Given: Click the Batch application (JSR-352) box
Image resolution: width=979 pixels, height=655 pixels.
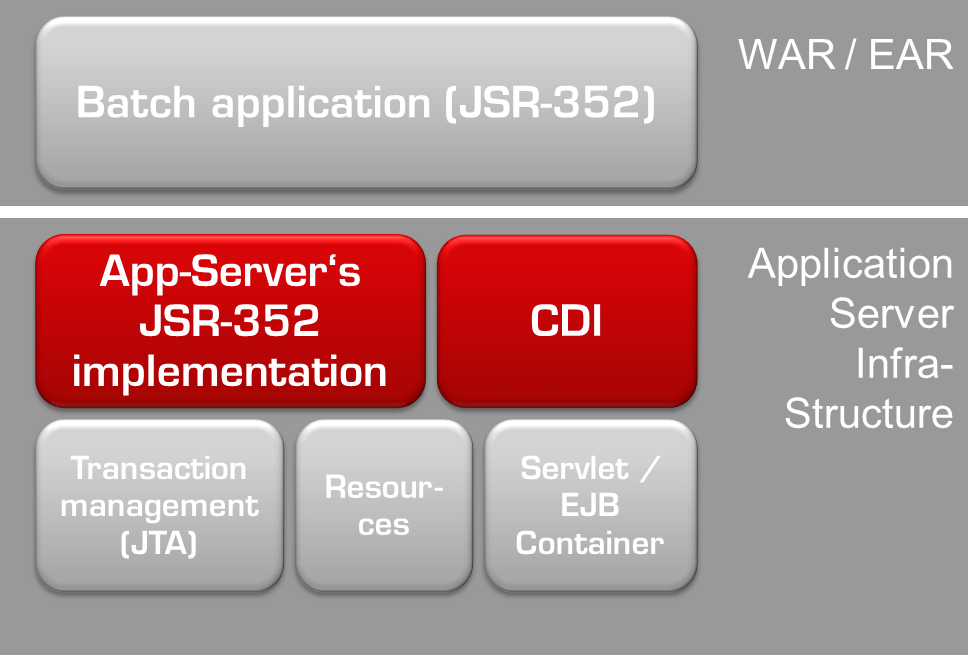Looking at the screenshot, I should pyautogui.click(x=365, y=103).
